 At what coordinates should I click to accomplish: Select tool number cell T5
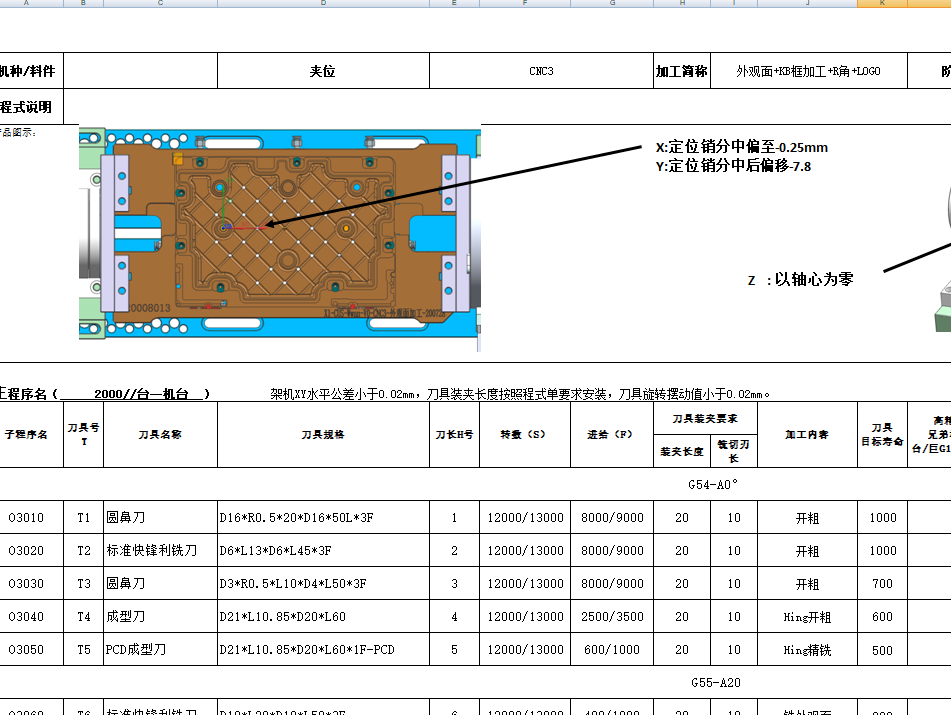tap(84, 649)
